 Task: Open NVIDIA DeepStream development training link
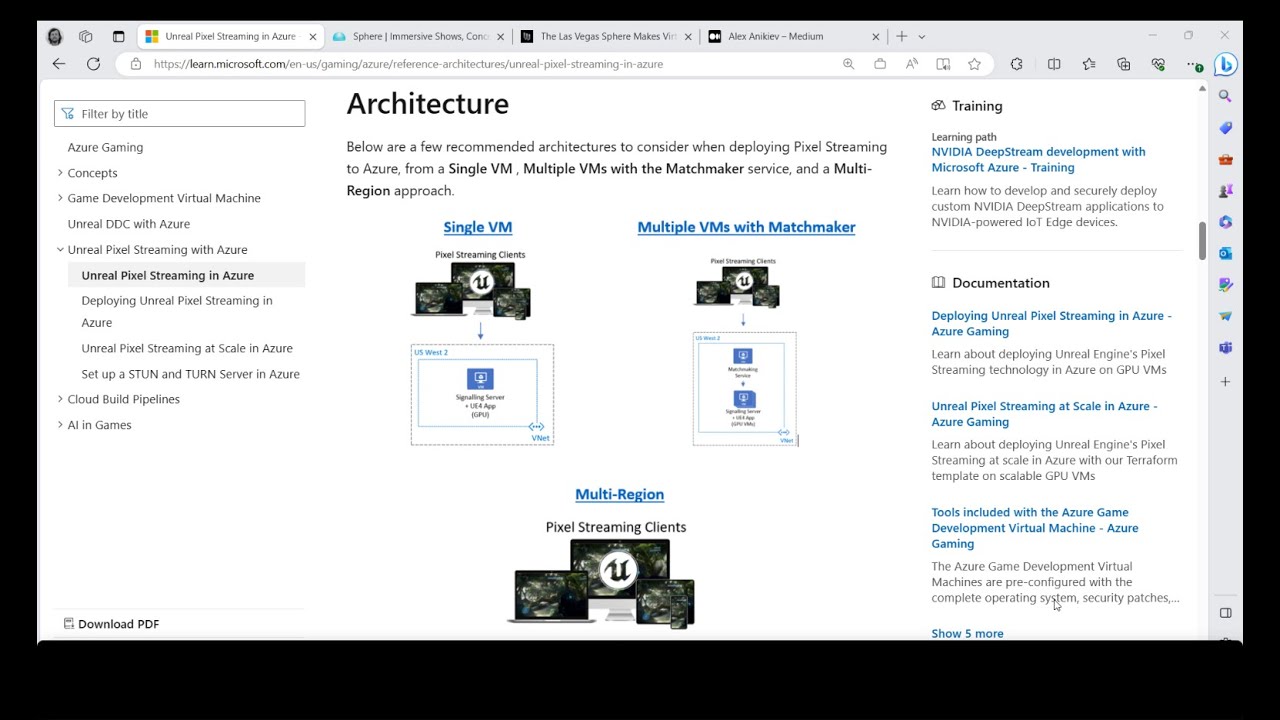pyautogui.click(x=1038, y=160)
